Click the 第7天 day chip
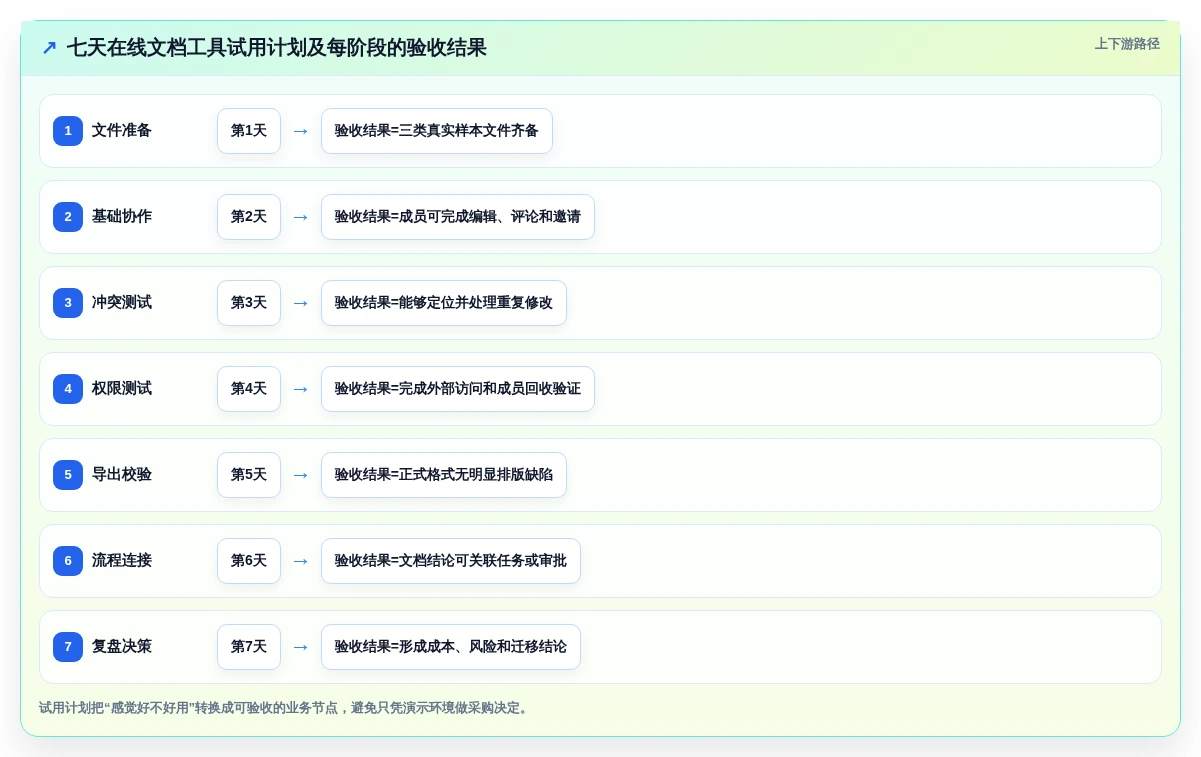 [x=249, y=647]
